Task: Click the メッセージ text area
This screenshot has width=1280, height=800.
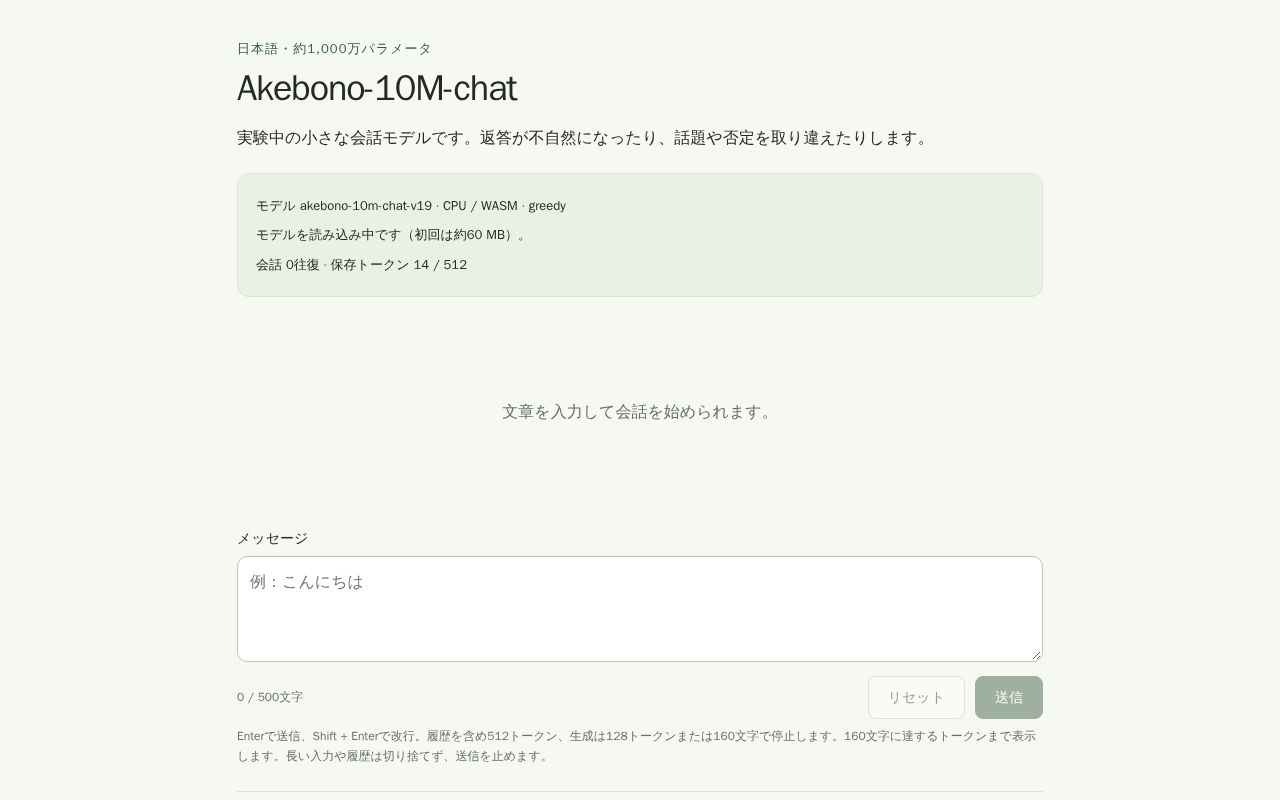Action: point(640,609)
